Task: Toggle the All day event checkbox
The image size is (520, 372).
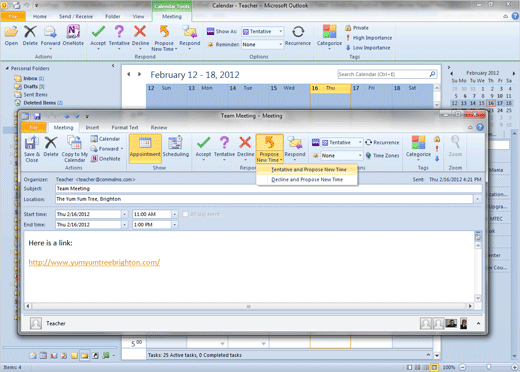Action: [185, 214]
